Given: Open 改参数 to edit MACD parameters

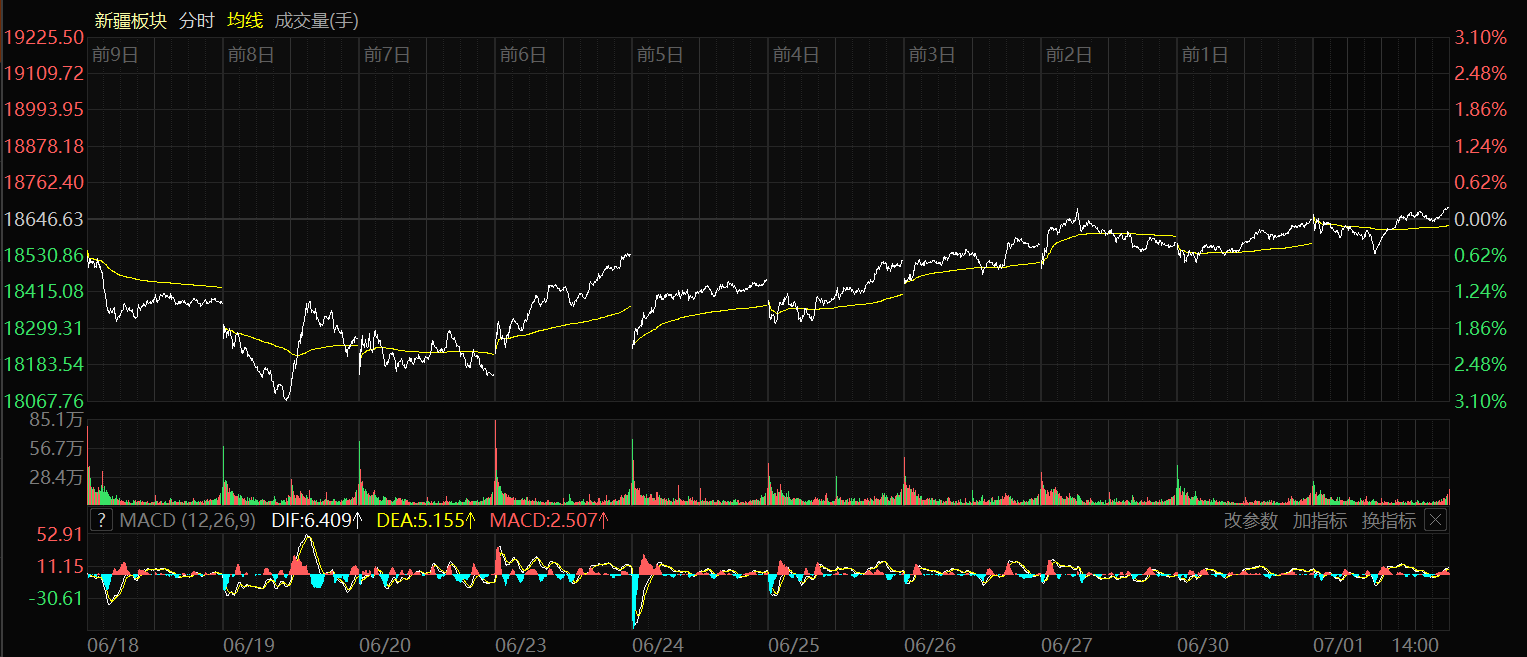Looking at the screenshot, I should point(1250,520).
